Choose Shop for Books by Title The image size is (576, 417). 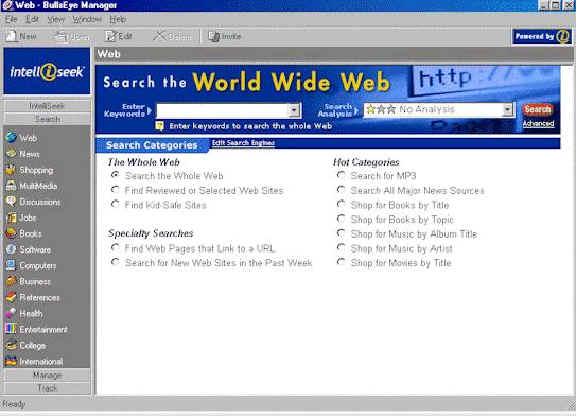pyautogui.click(x=341, y=204)
